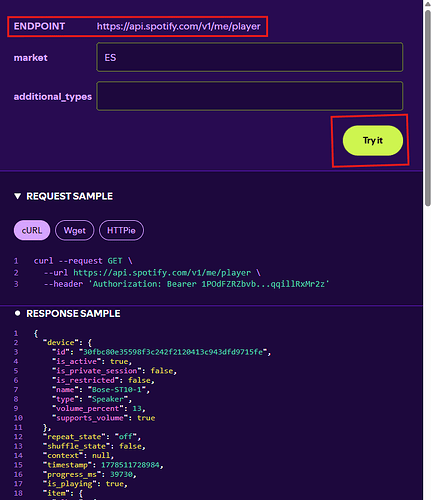Click the additional_types field label
Image resolution: width=431 pixels, height=500 pixels.
53,97
